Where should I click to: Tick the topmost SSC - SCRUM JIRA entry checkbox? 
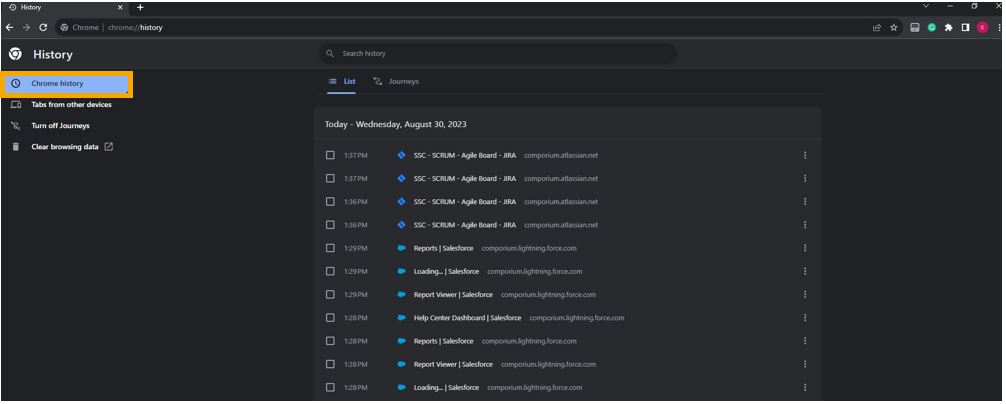click(x=330, y=155)
